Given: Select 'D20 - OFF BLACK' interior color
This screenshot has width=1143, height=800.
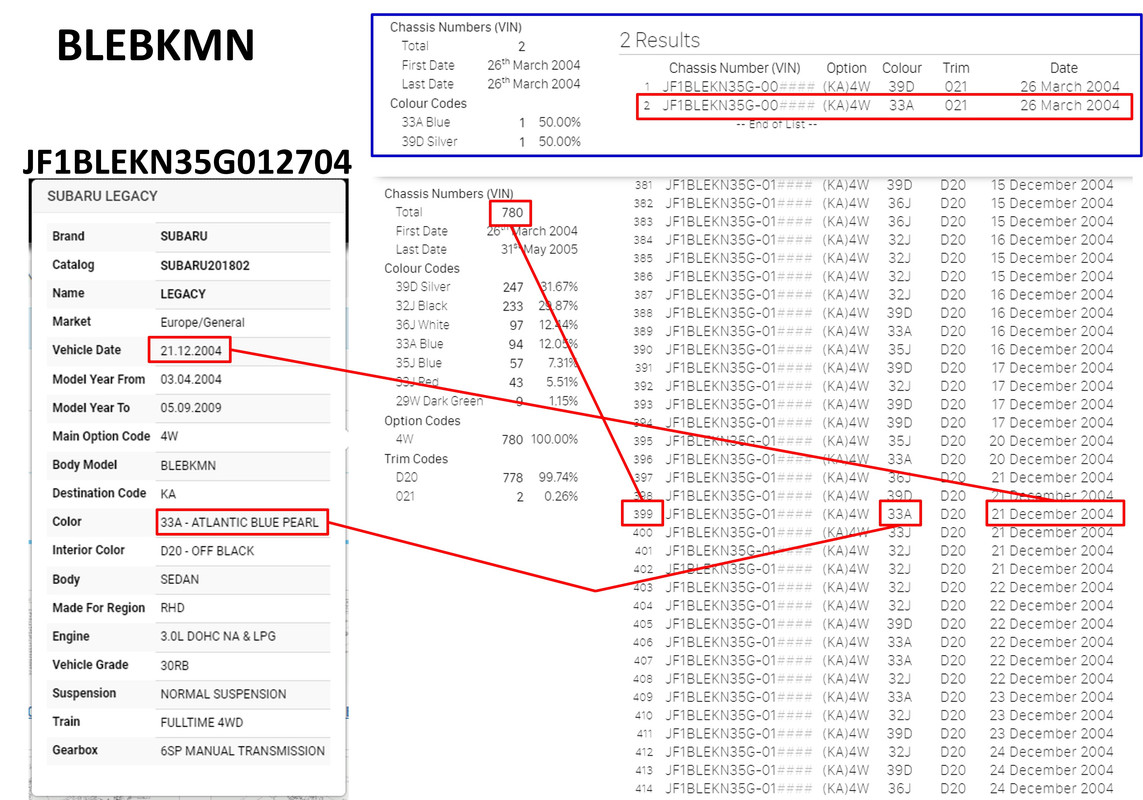Looking at the screenshot, I should tap(207, 551).
